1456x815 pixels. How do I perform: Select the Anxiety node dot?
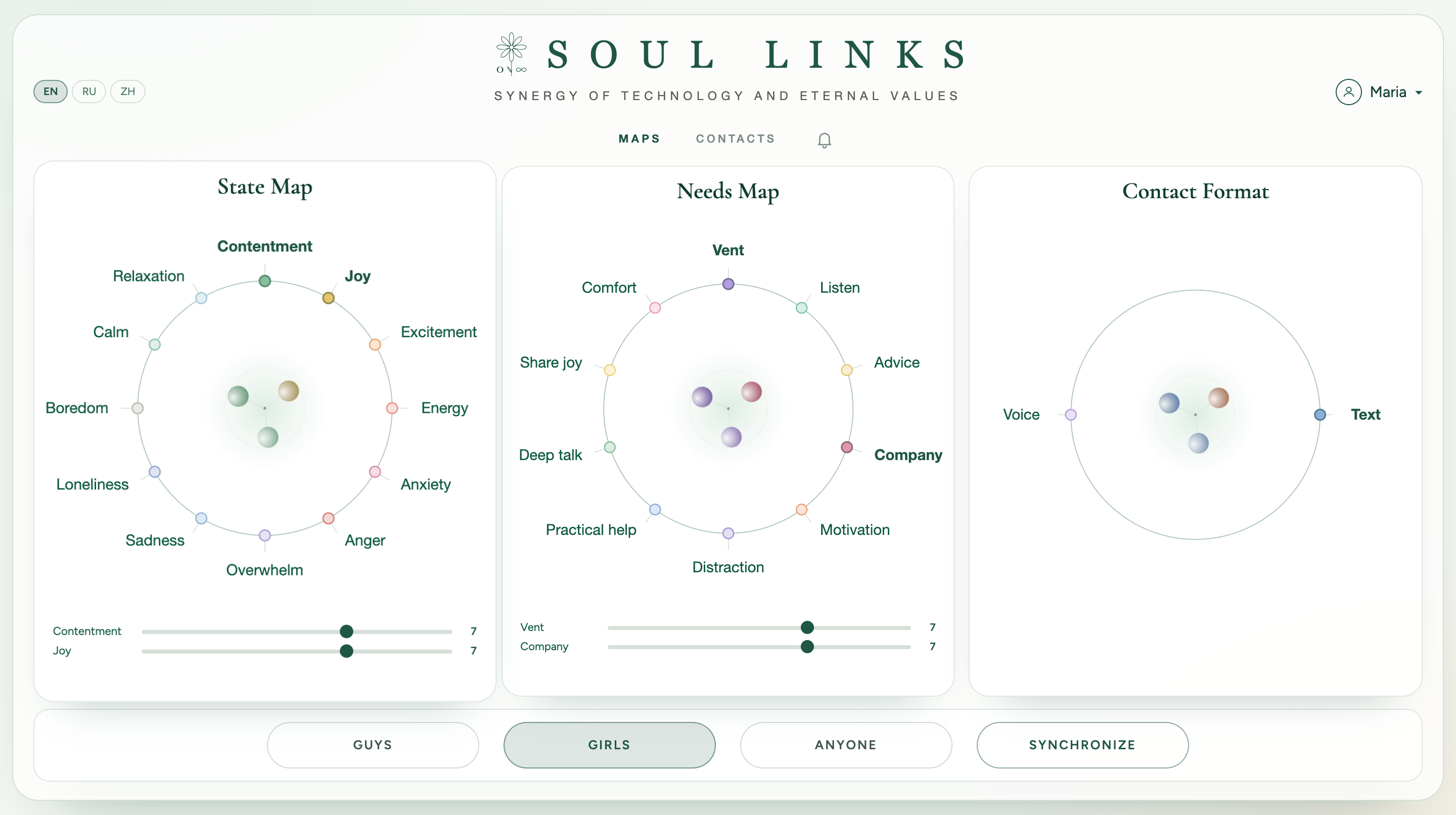pyautogui.click(x=375, y=471)
